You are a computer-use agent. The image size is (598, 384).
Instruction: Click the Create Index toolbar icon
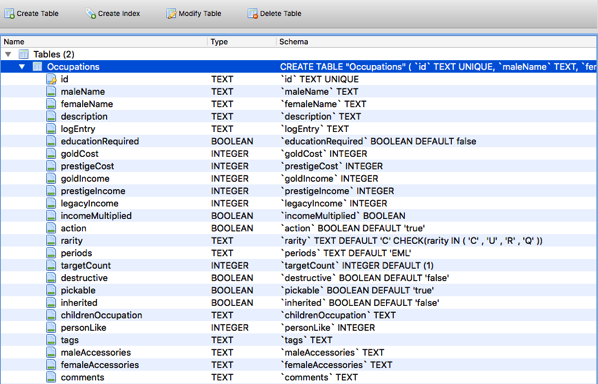pyautogui.click(x=91, y=13)
